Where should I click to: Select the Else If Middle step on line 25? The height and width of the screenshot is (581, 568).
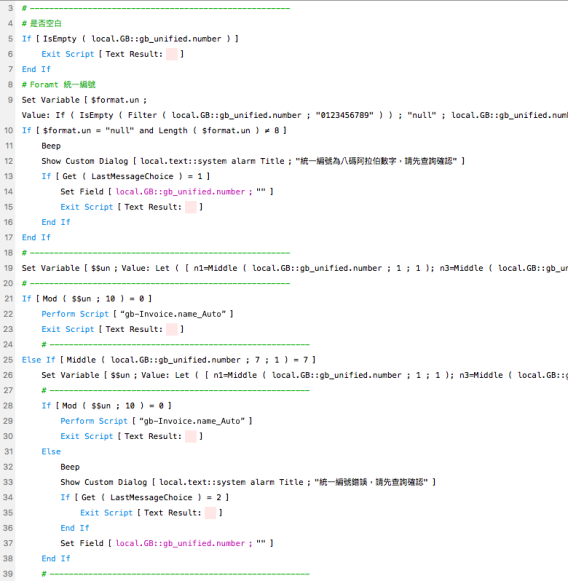point(169,360)
